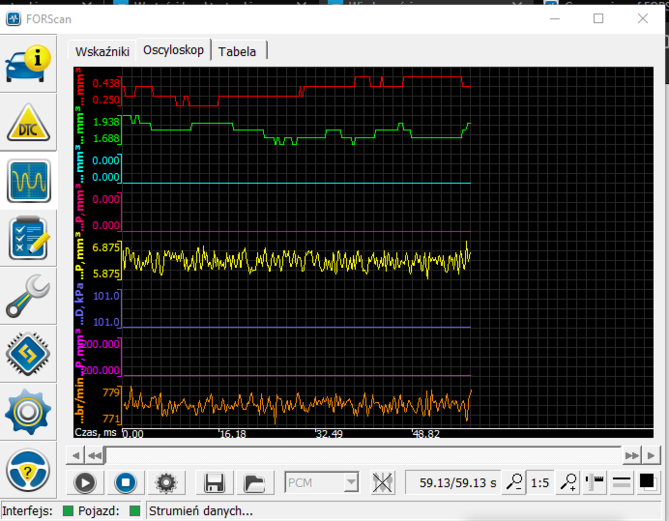Open the DTC trouble codes section
This screenshot has width=669, height=521.
click(x=28, y=122)
